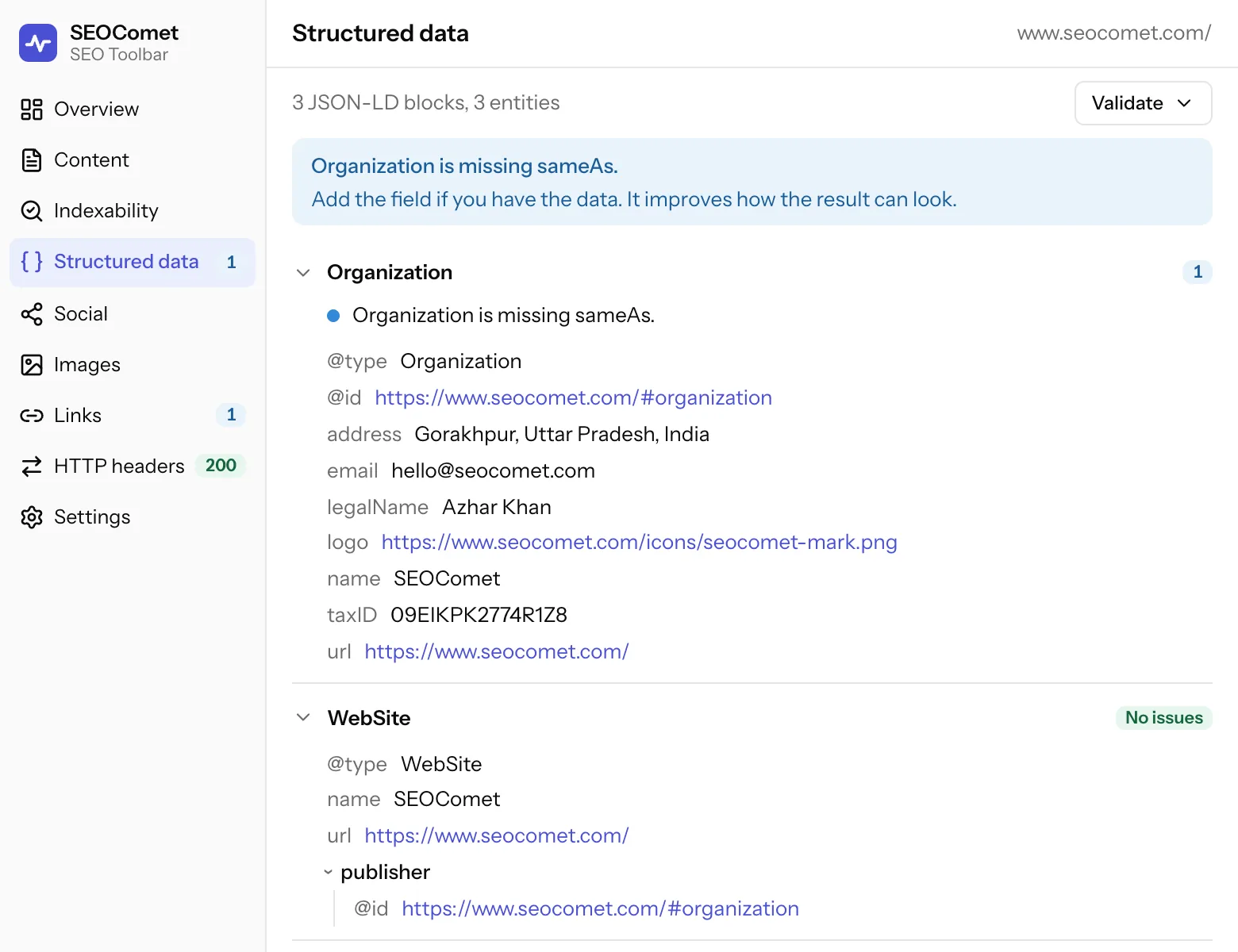Open Overview via its grid icon
1238x952 pixels.
(x=32, y=109)
